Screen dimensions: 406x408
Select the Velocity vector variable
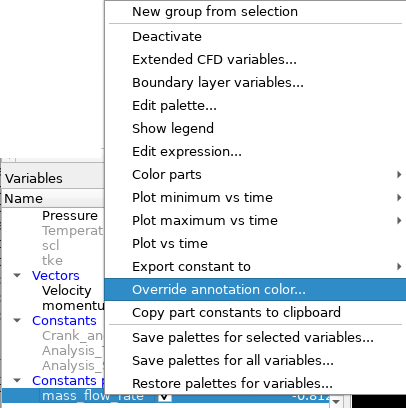(x=67, y=290)
